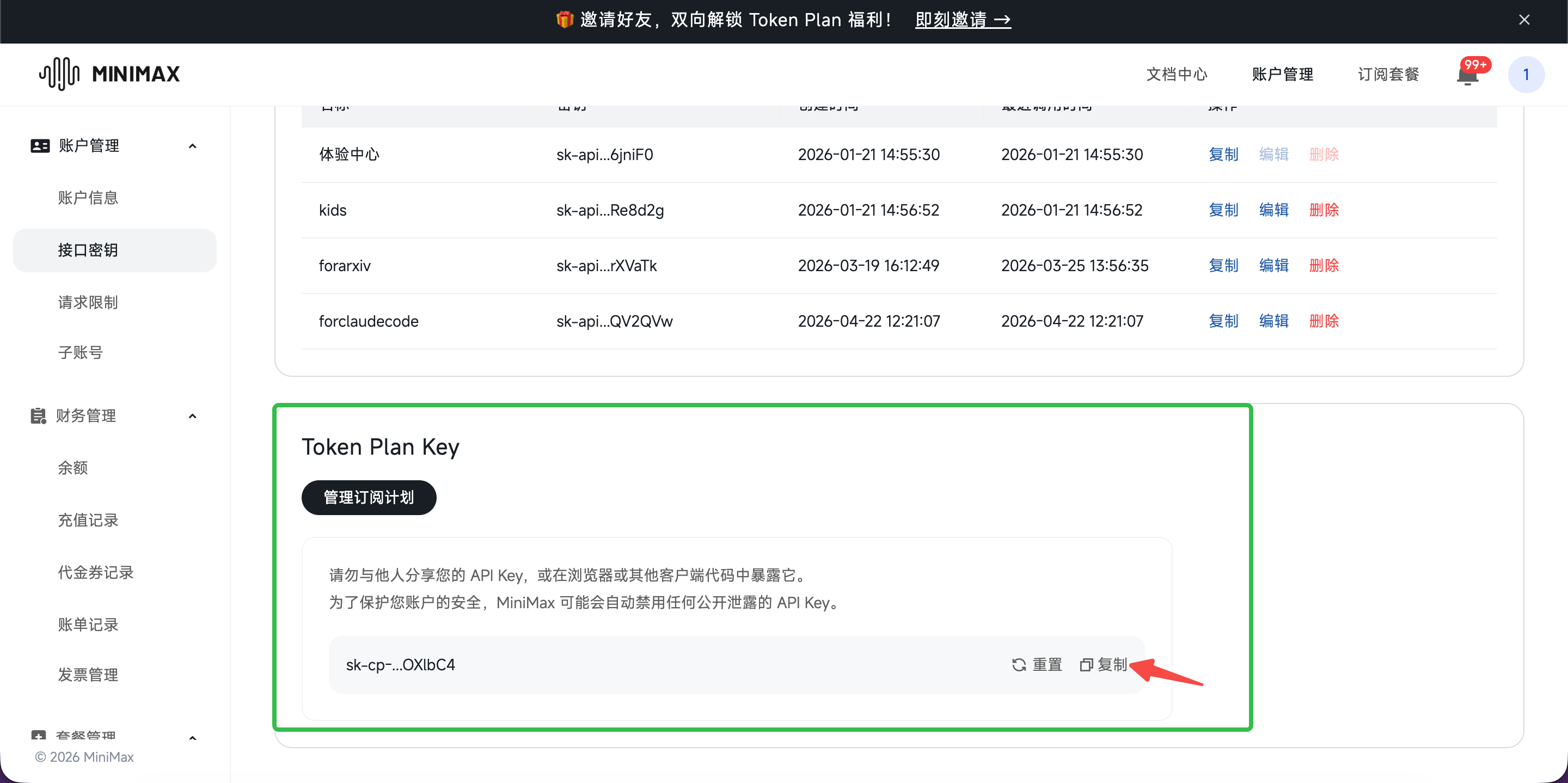The width and height of the screenshot is (1568, 783).
Task: Click the masked key sk-cp-...OXlbC4
Action: 401,665
